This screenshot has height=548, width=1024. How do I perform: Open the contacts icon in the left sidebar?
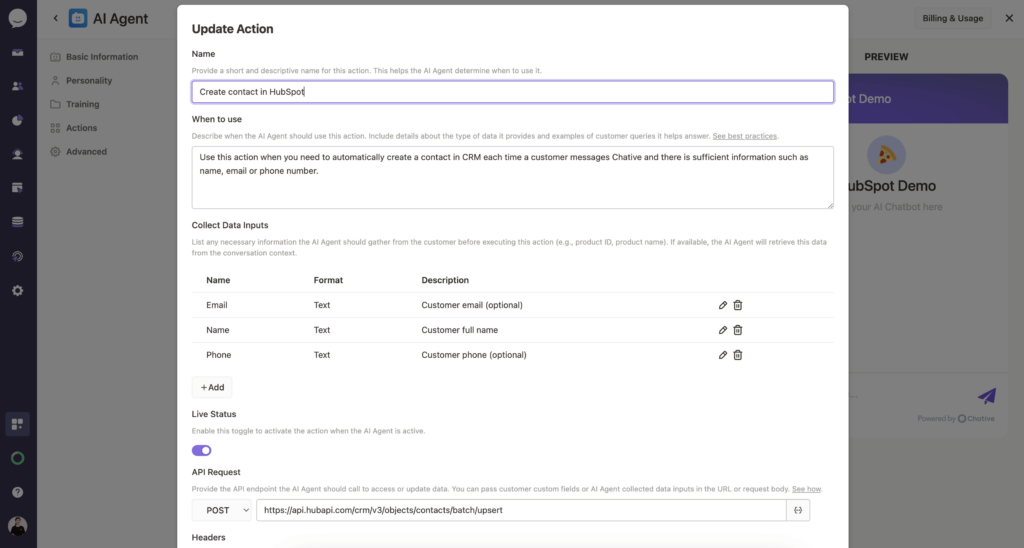(x=18, y=86)
